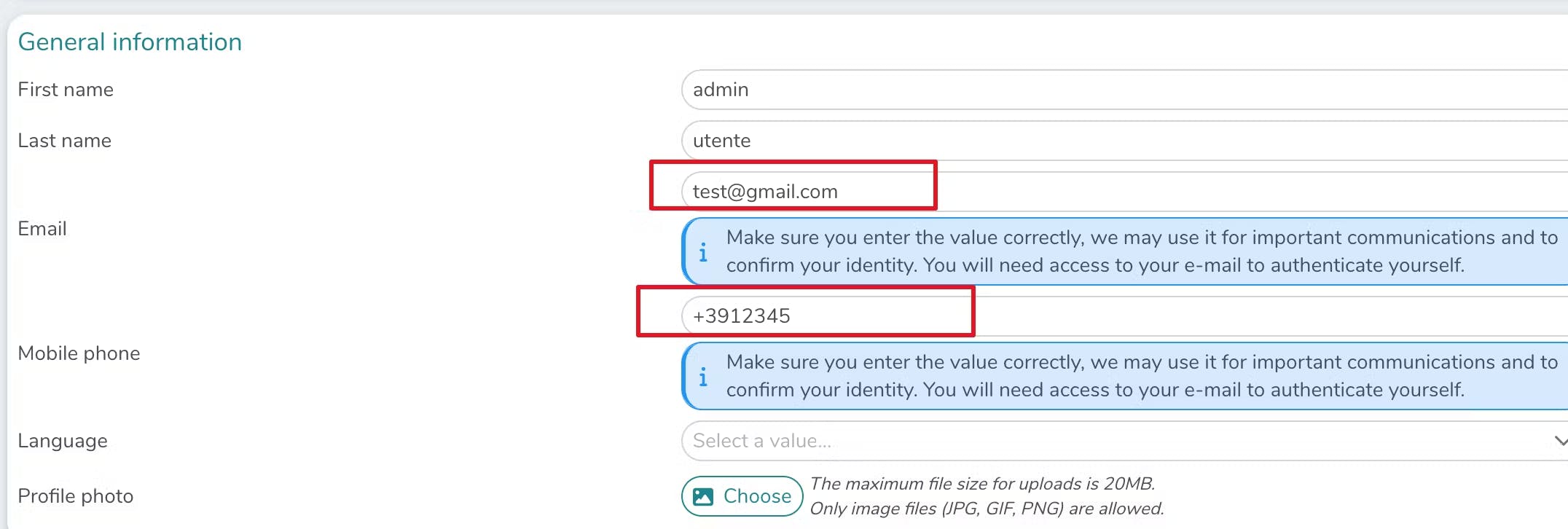Click the 'First name' label
1568x529 pixels.
click(x=66, y=90)
